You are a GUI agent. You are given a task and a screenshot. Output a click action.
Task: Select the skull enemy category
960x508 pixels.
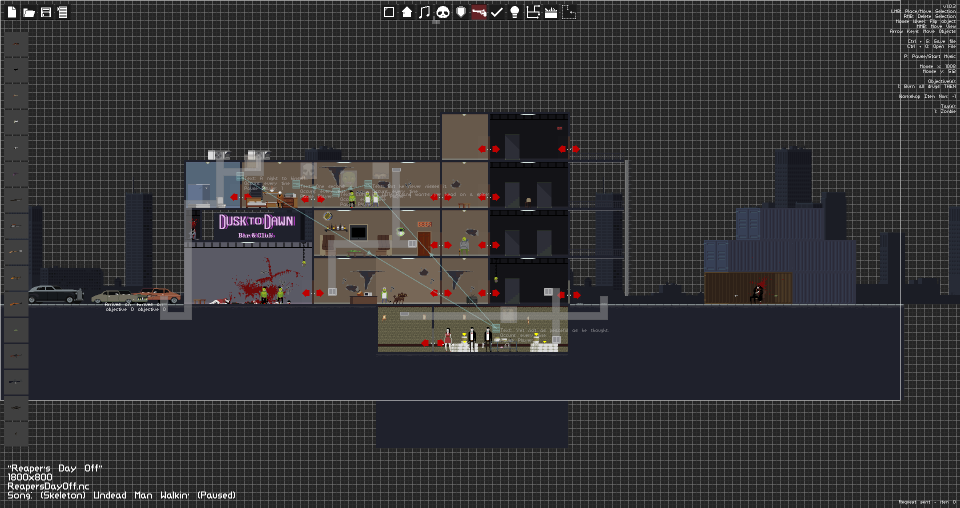point(443,12)
